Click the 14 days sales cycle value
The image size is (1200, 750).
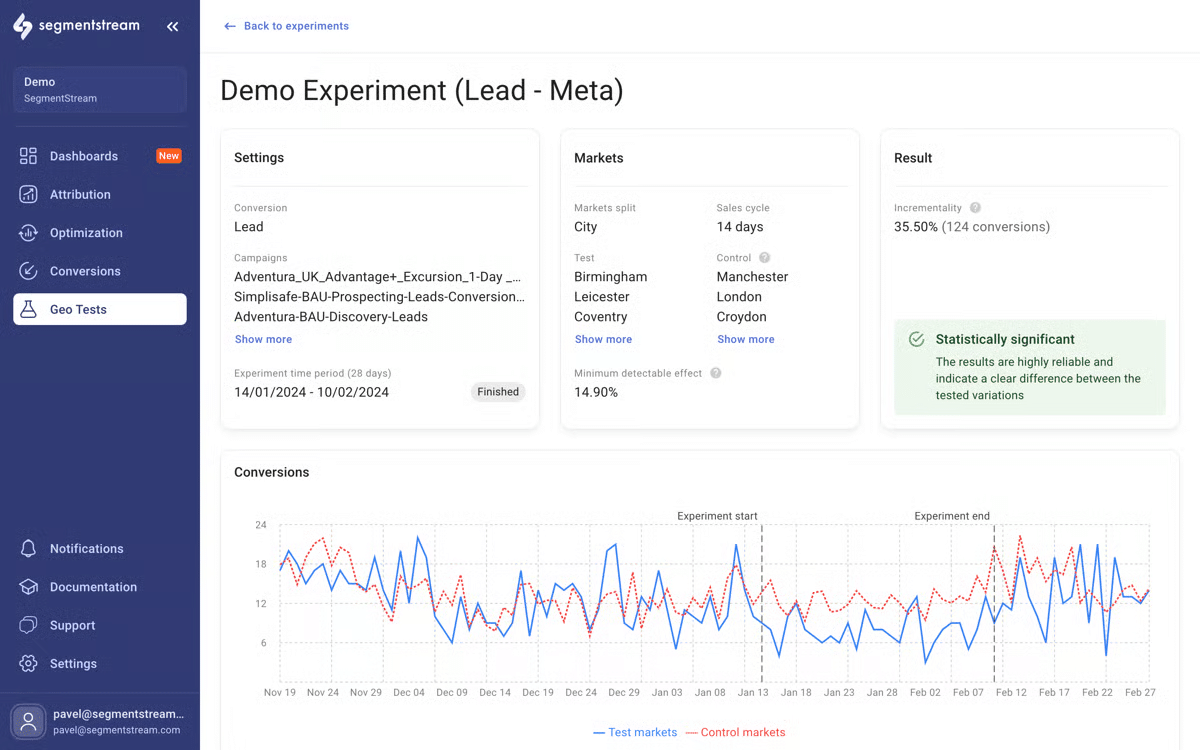pos(740,227)
